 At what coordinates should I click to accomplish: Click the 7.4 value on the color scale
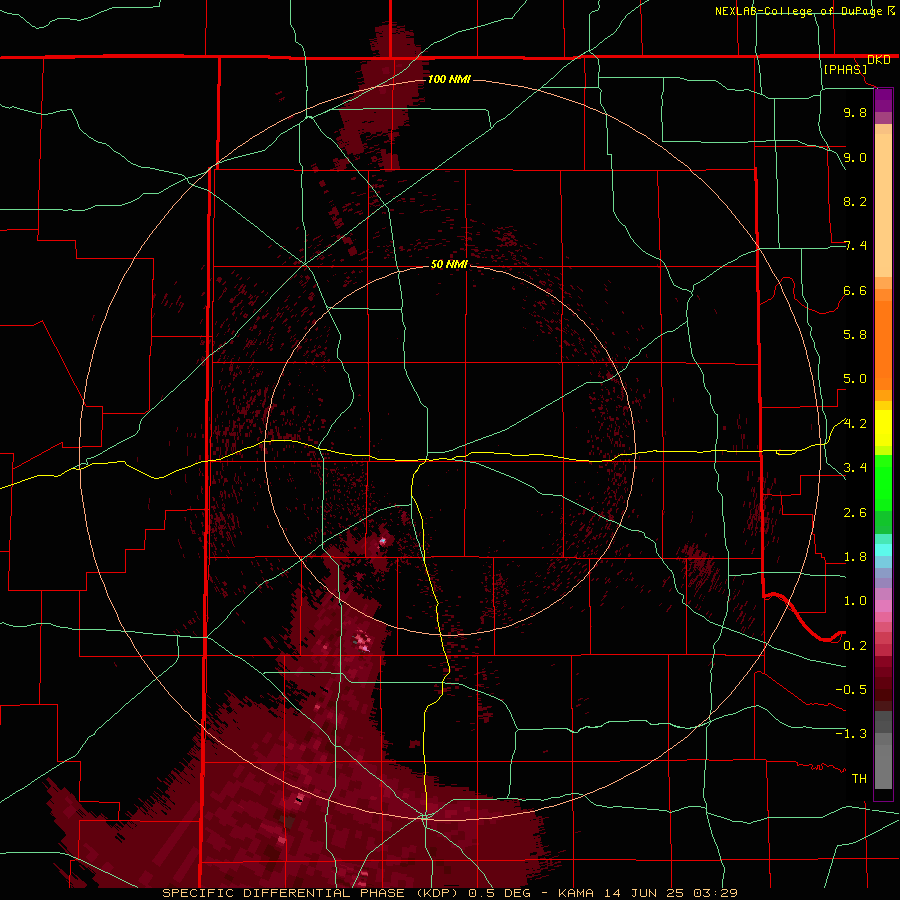(x=855, y=246)
